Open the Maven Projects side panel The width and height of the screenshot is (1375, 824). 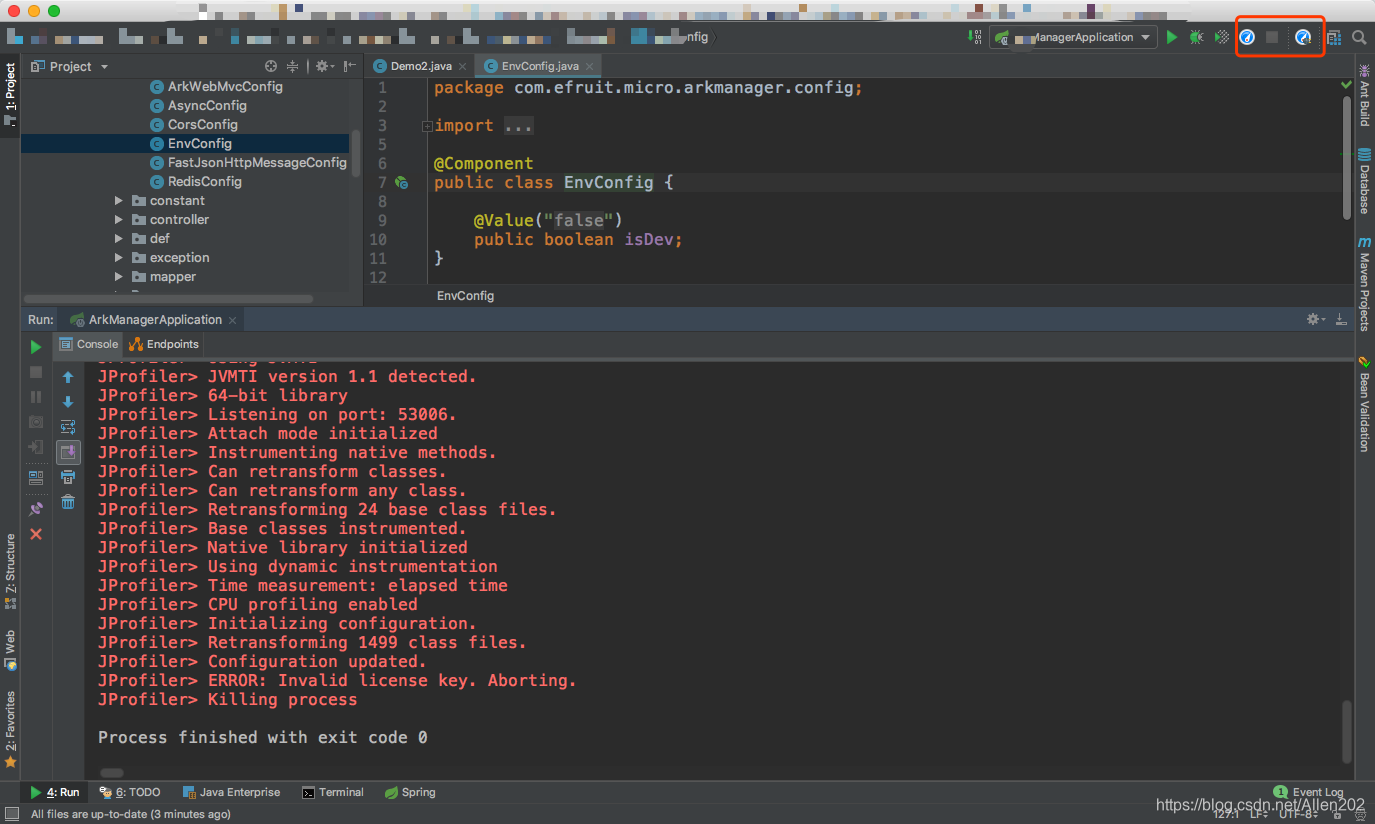pyautogui.click(x=1364, y=283)
